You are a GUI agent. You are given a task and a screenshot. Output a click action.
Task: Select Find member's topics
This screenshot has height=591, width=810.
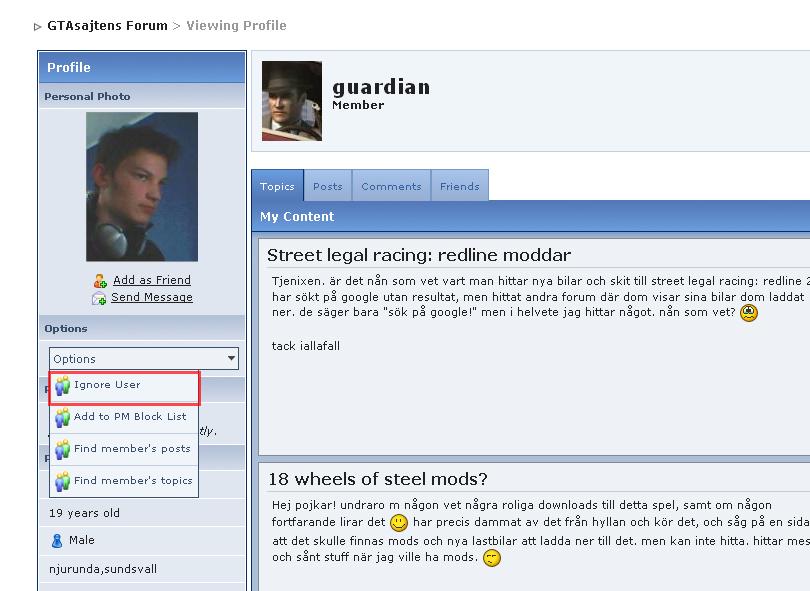(x=124, y=481)
